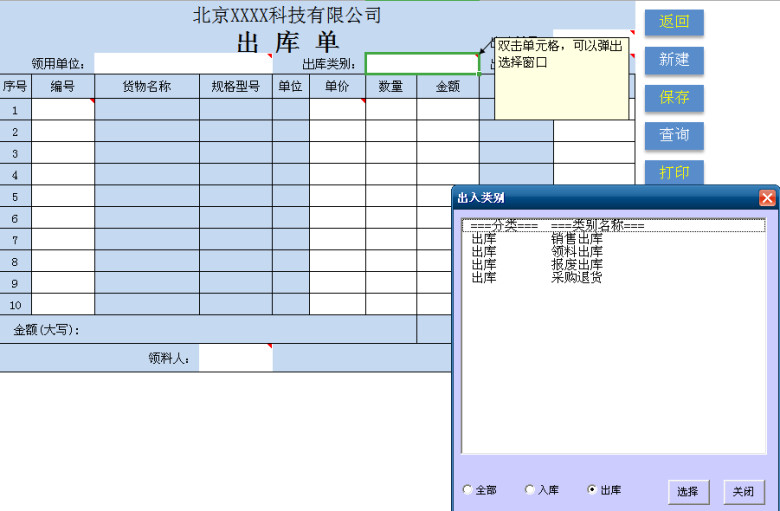Select the 报废出库 list row
Screen dimensions: 780x511
[x=614, y=265]
